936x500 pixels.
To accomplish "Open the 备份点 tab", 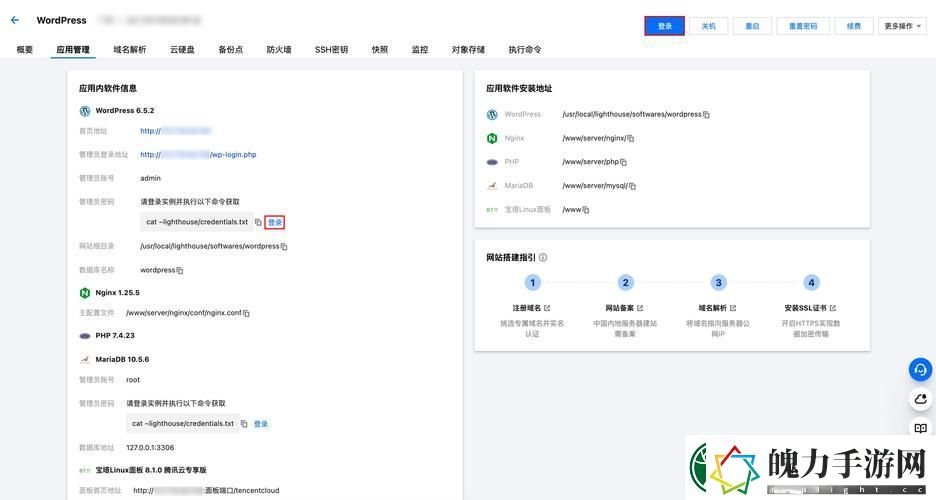I will pyautogui.click(x=230, y=50).
